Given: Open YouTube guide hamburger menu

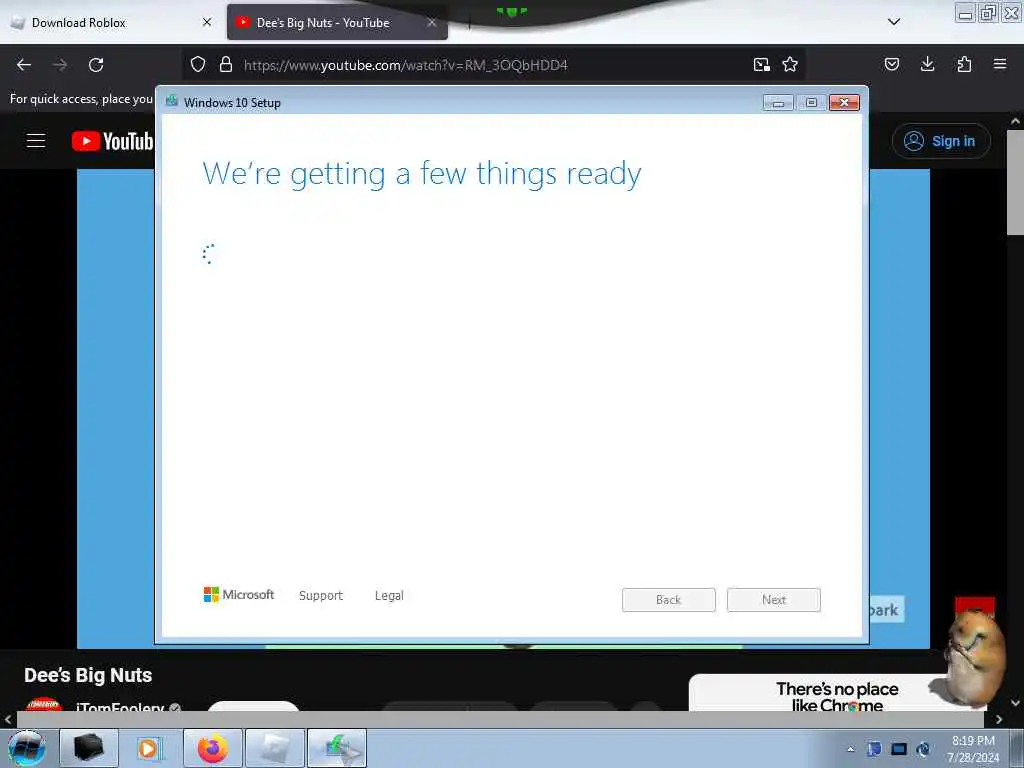Looking at the screenshot, I should pyautogui.click(x=36, y=140).
